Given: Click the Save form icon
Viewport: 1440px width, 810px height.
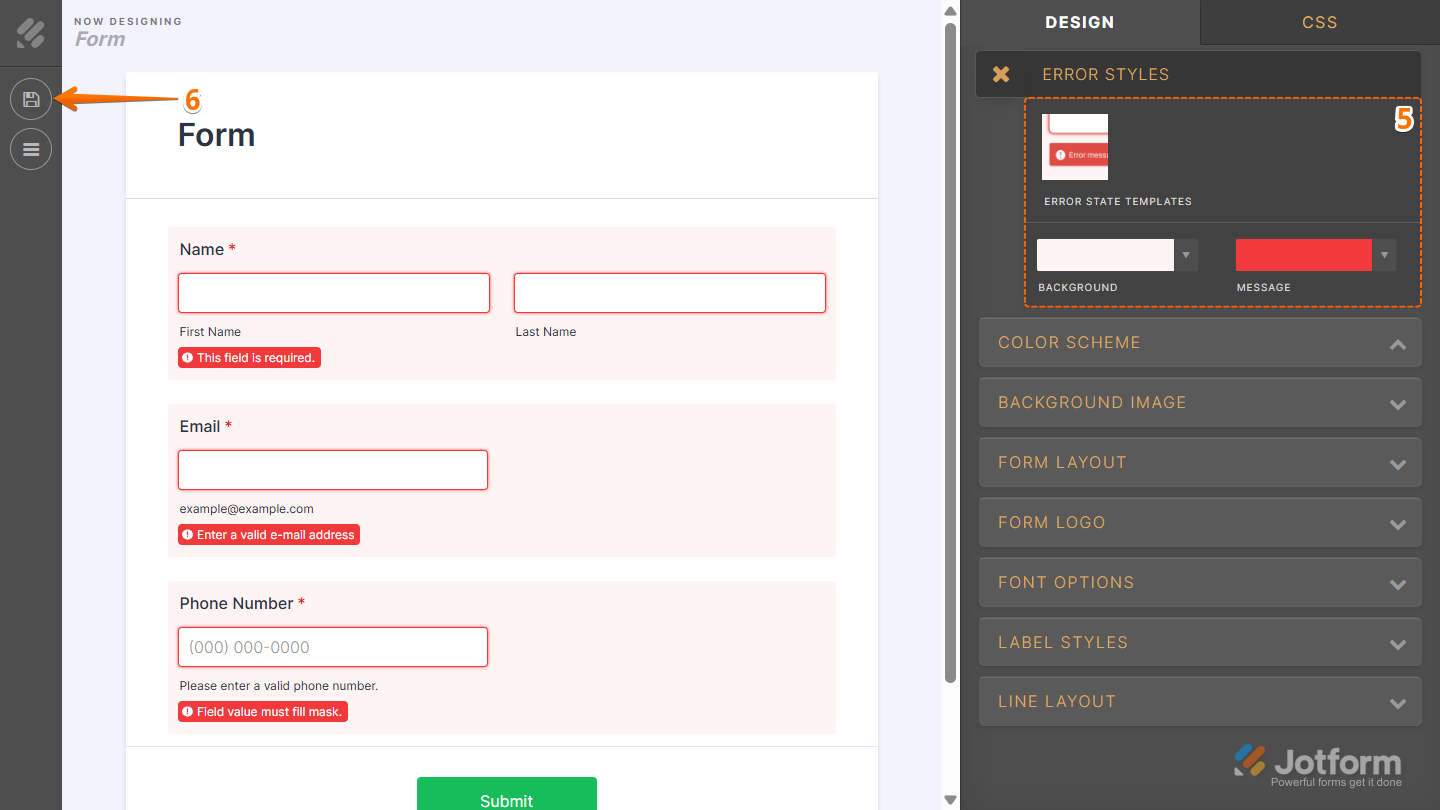Looking at the screenshot, I should (x=30, y=98).
